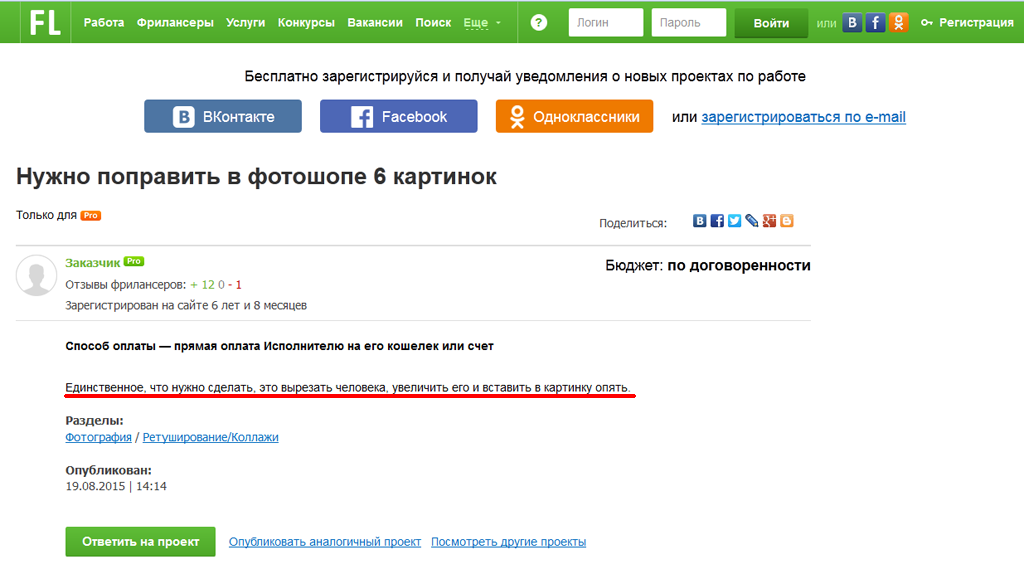Log in with the Facebook icon in the header
The image size is (1024, 574).
click(875, 23)
